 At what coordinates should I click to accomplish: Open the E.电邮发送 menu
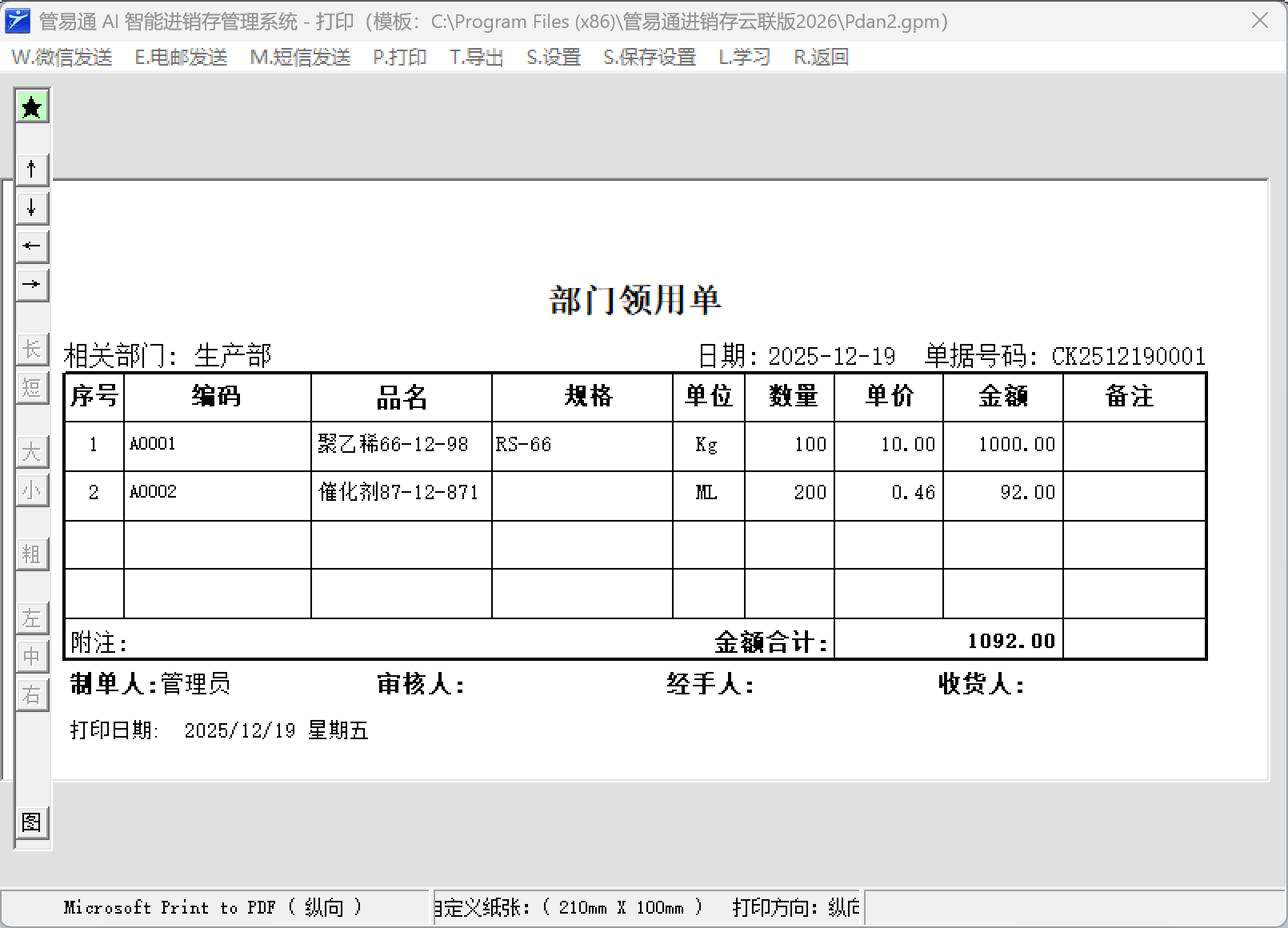pyautogui.click(x=181, y=58)
